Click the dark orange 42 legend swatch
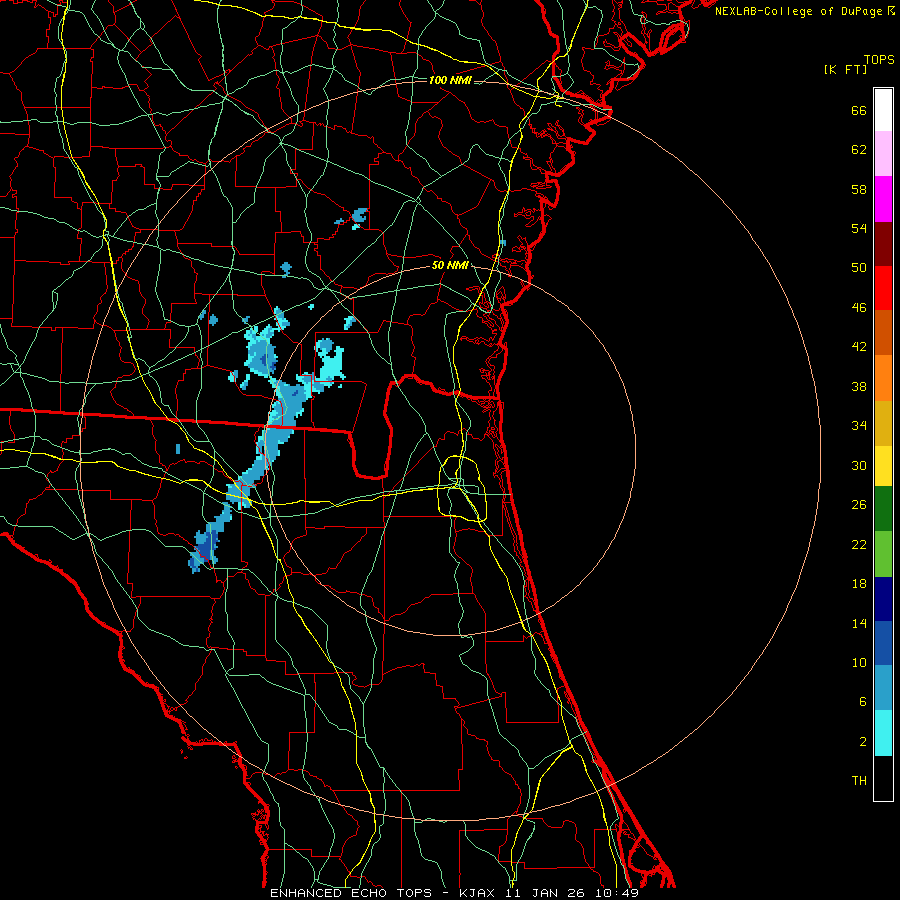Screen dimensions: 900x900 coord(883,332)
